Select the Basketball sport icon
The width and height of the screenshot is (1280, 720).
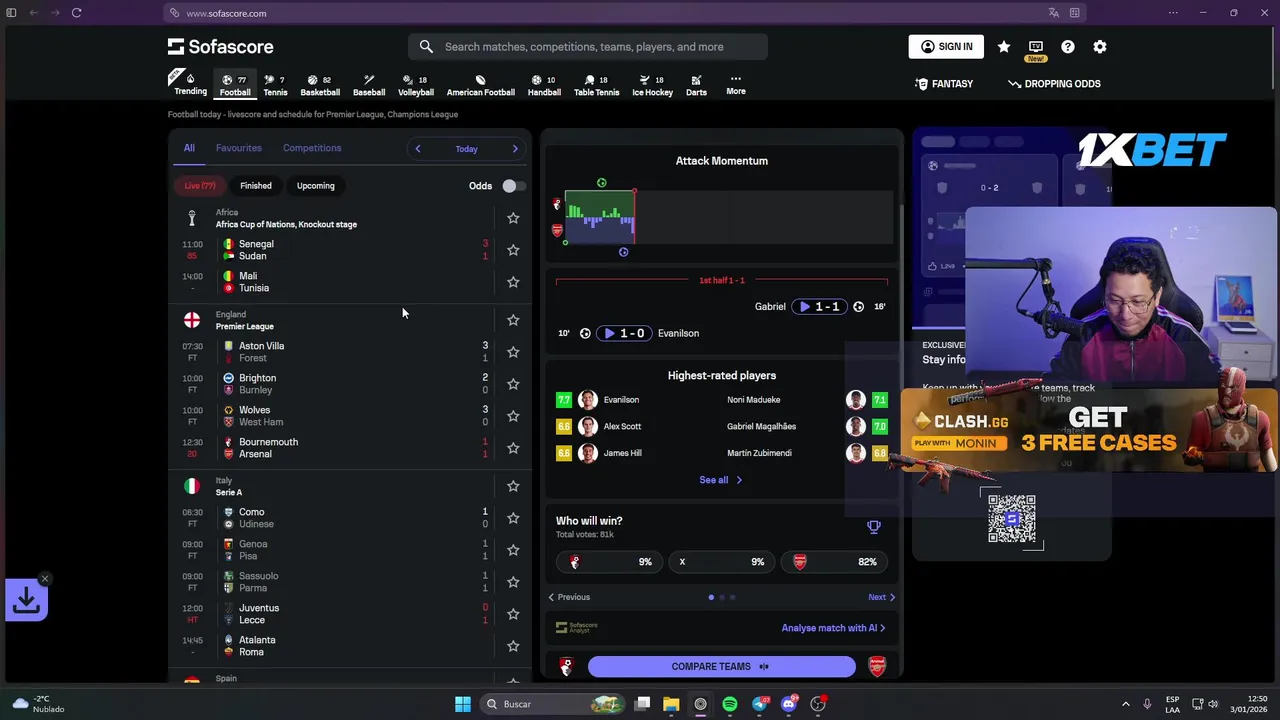point(320,86)
